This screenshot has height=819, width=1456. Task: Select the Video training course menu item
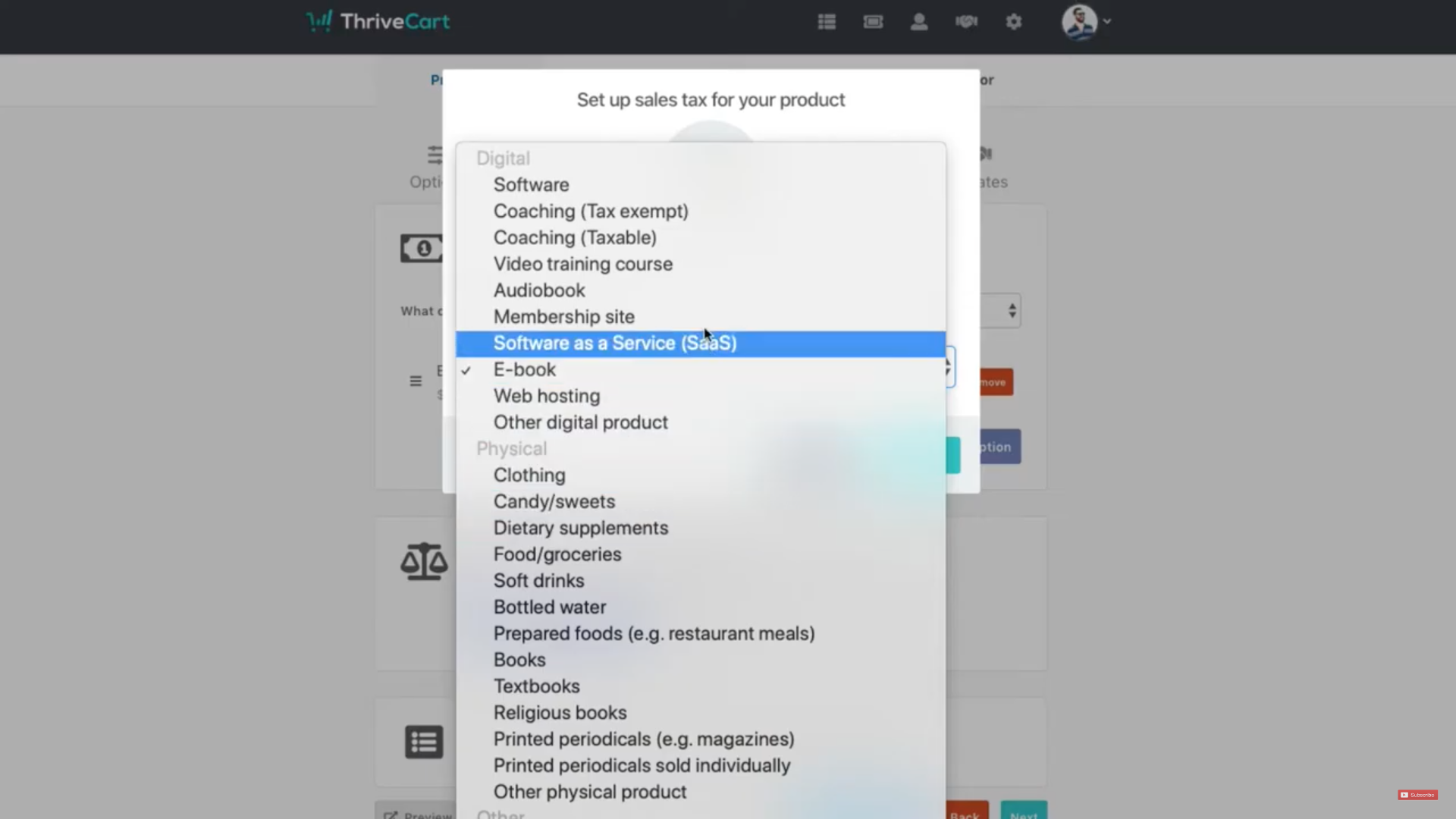pos(583,264)
